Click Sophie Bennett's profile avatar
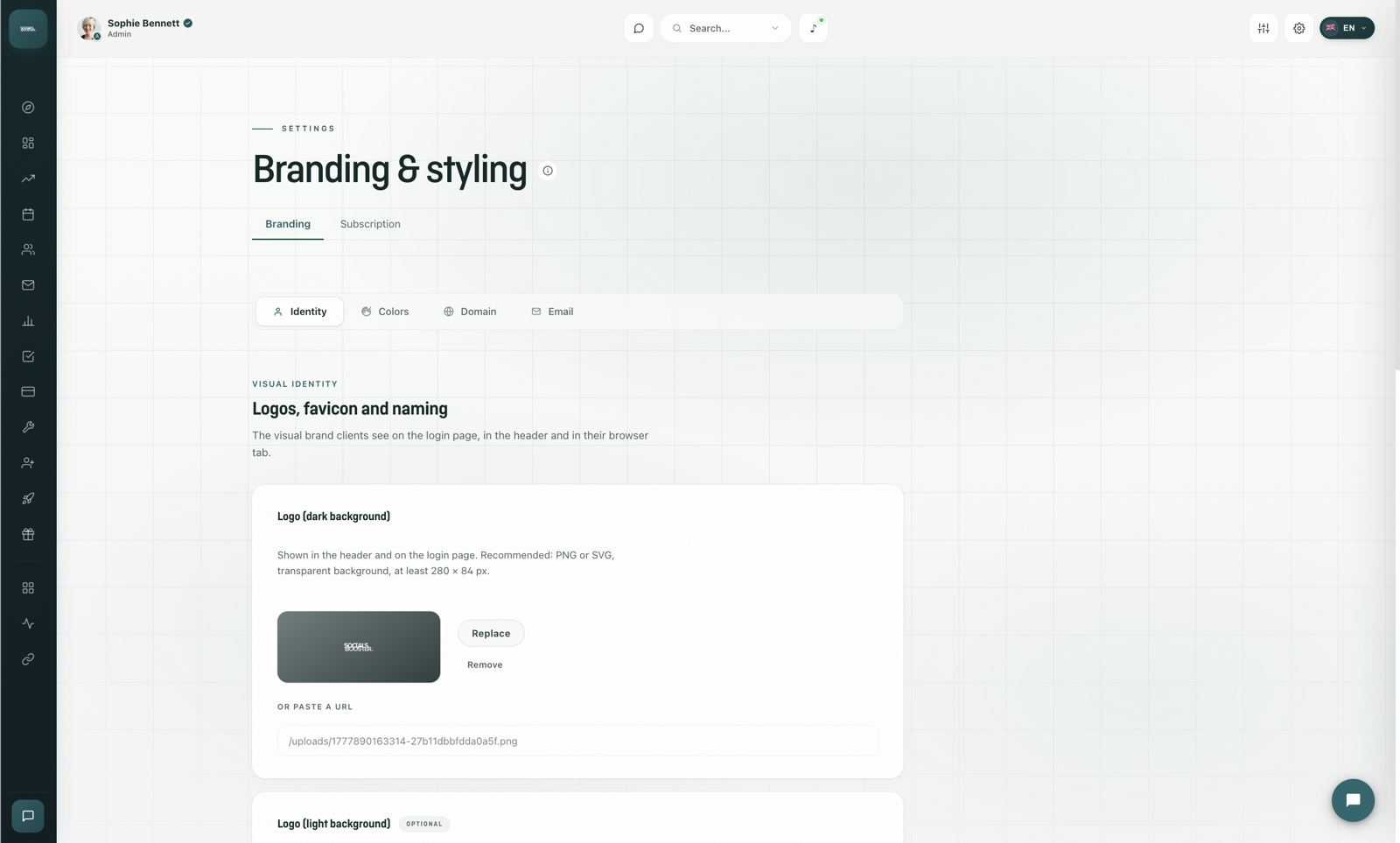Image resolution: width=1400 pixels, height=843 pixels. [x=88, y=28]
